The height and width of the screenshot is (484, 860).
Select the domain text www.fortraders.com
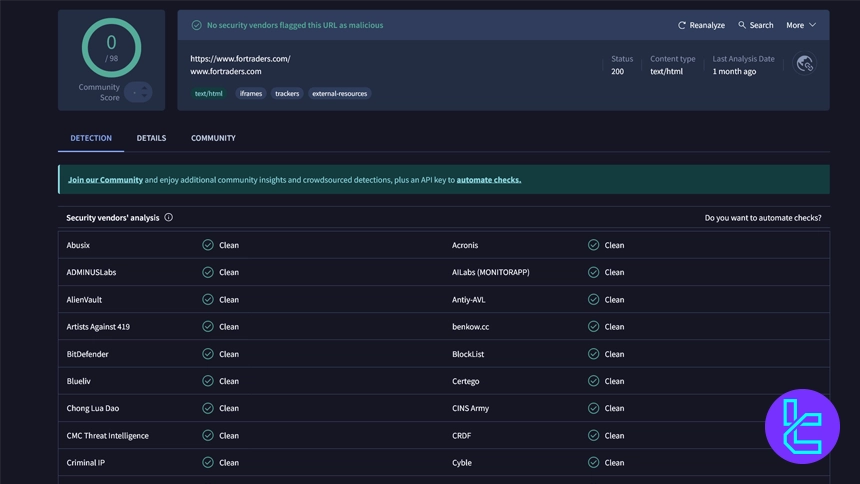pyautogui.click(x=225, y=71)
